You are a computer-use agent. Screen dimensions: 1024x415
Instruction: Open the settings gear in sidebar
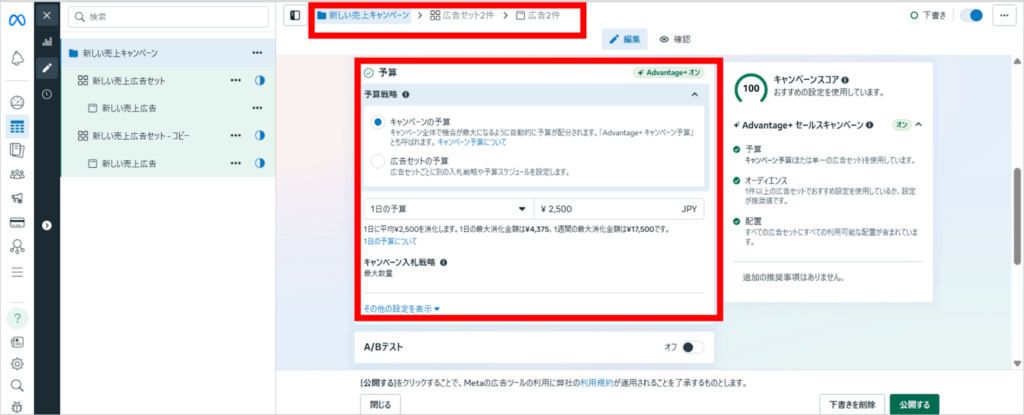pyautogui.click(x=17, y=363)
